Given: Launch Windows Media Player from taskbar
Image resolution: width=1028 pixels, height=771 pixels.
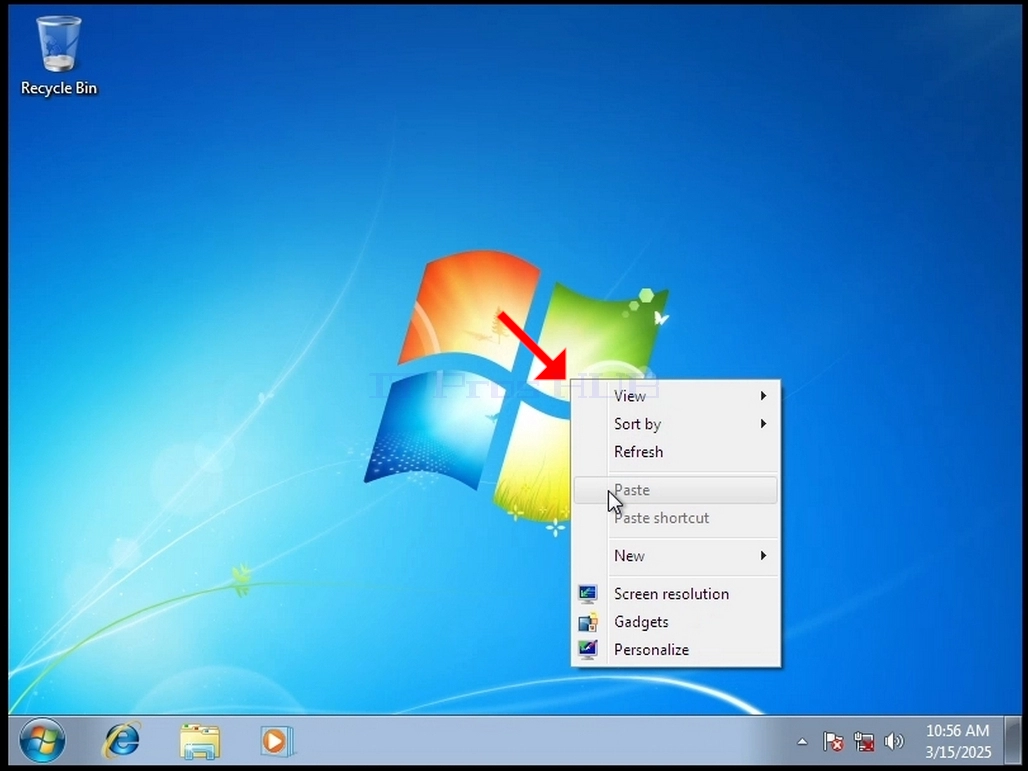Looking at the screenshot, I should 276,741.
